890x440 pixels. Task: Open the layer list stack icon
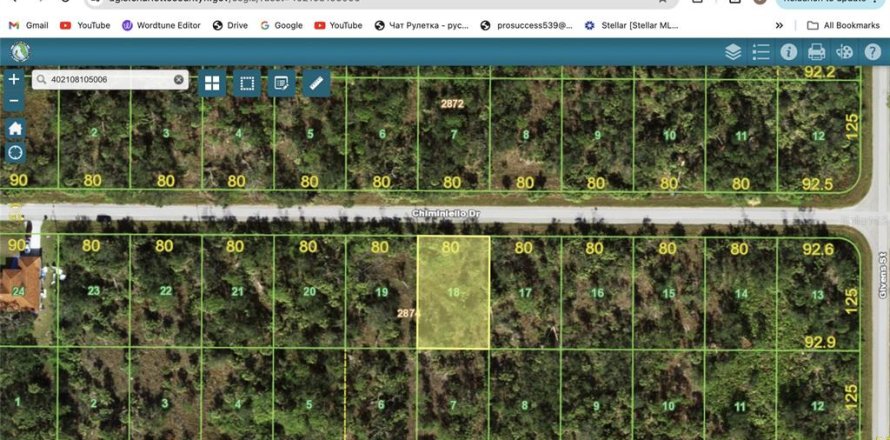pos(733,52)
